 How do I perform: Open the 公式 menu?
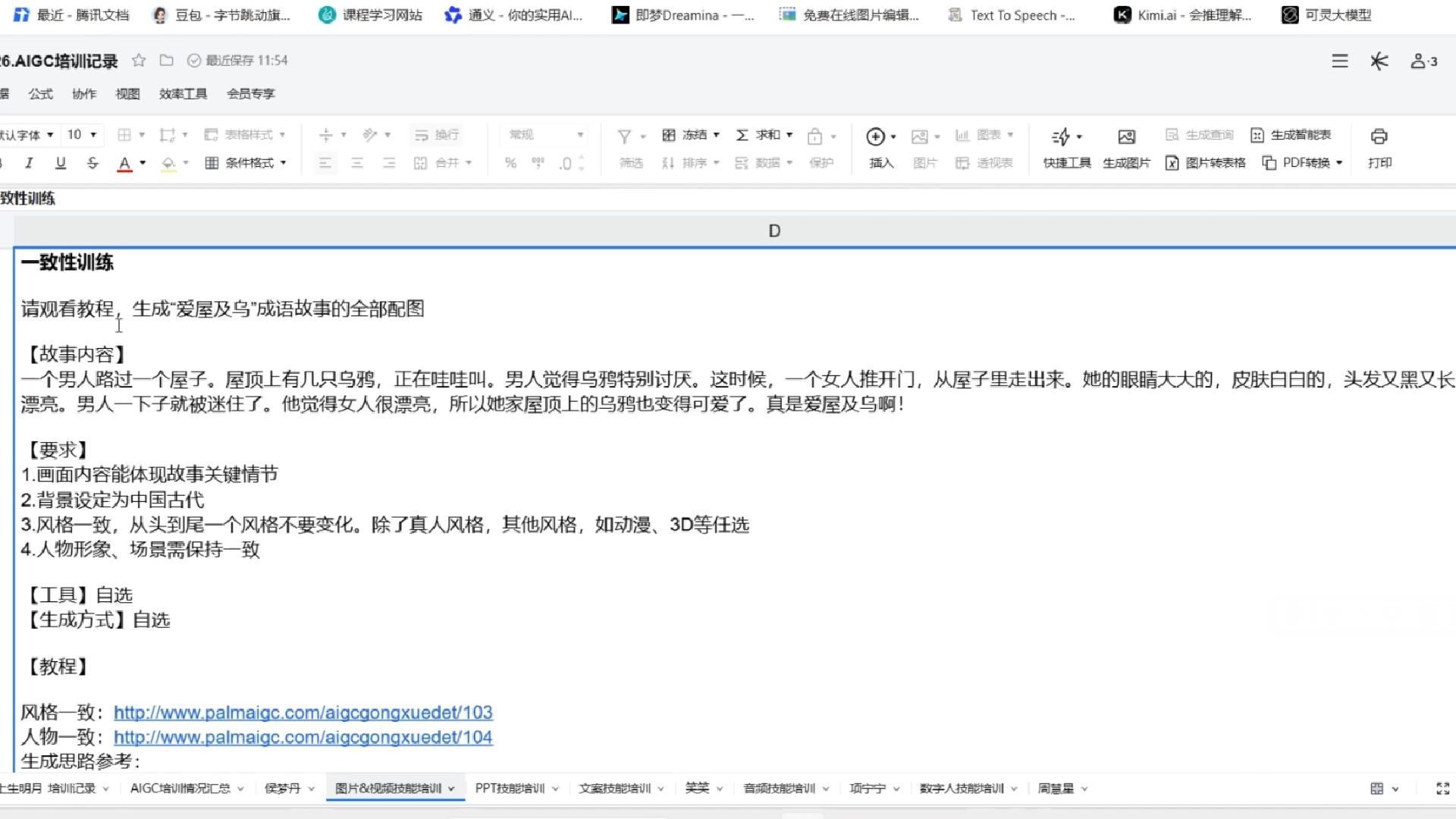click(41, 93)
